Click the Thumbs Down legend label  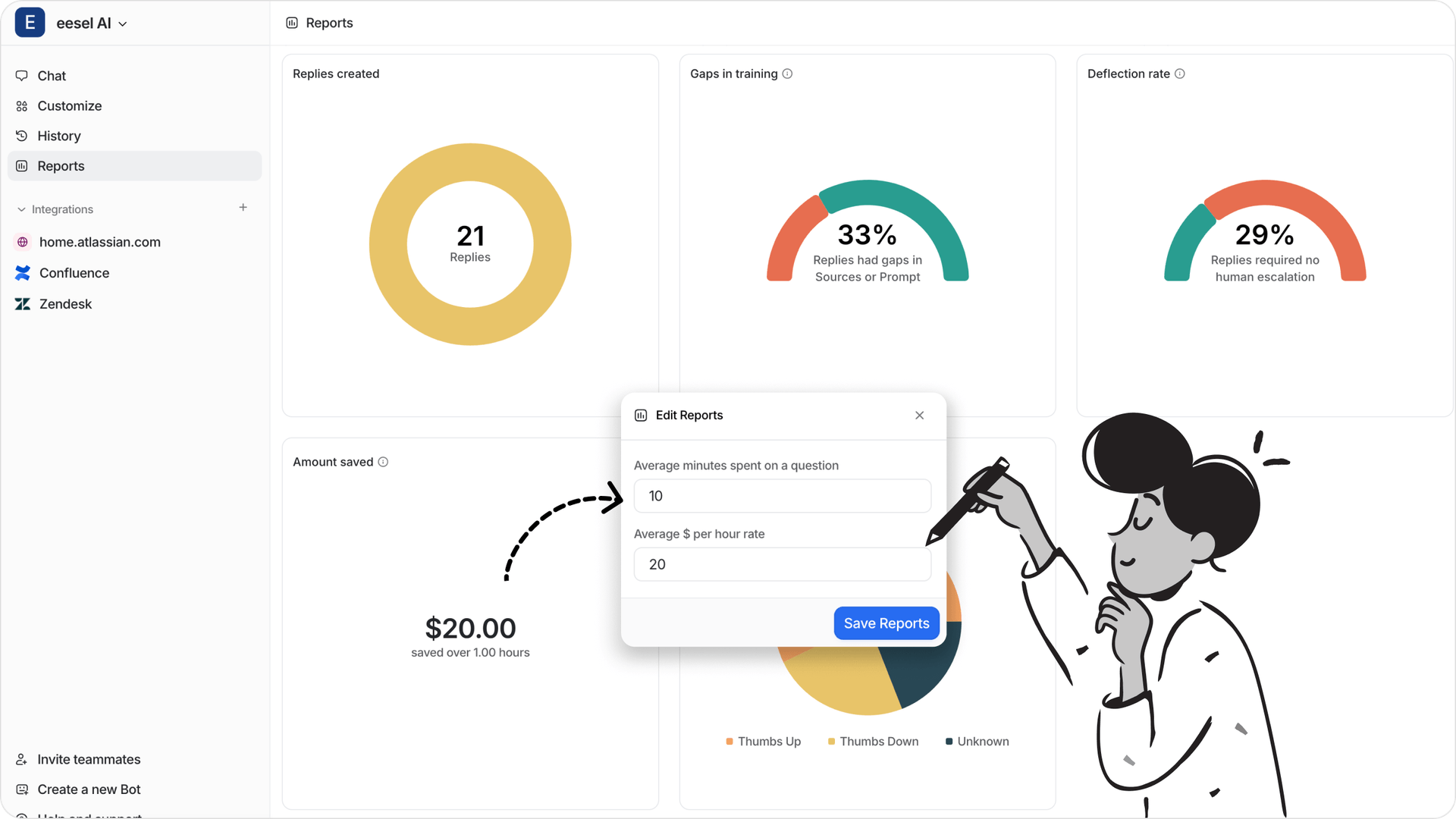[x=879, y=742]
